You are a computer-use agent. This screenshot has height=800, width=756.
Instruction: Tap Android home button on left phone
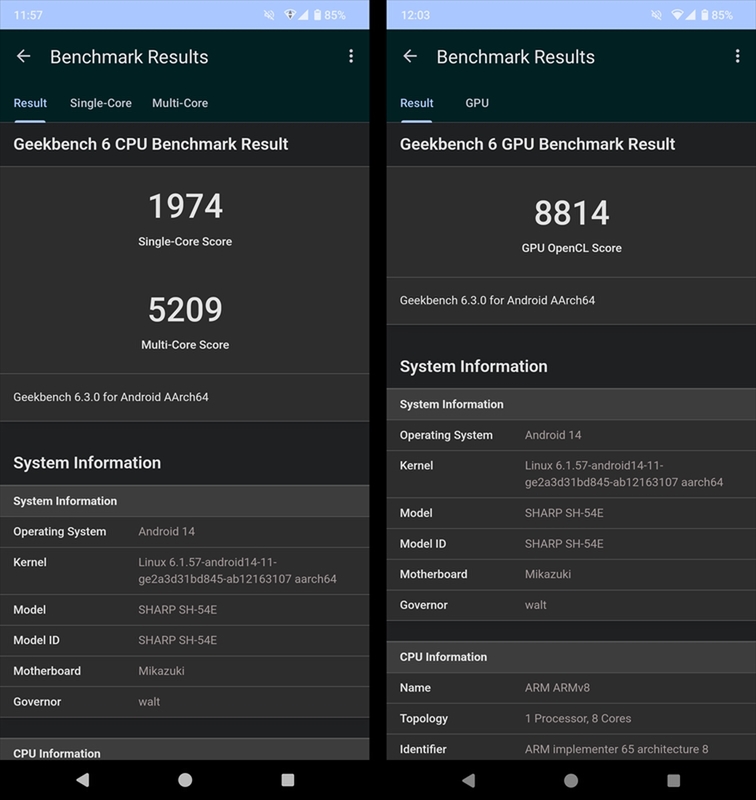185,780
